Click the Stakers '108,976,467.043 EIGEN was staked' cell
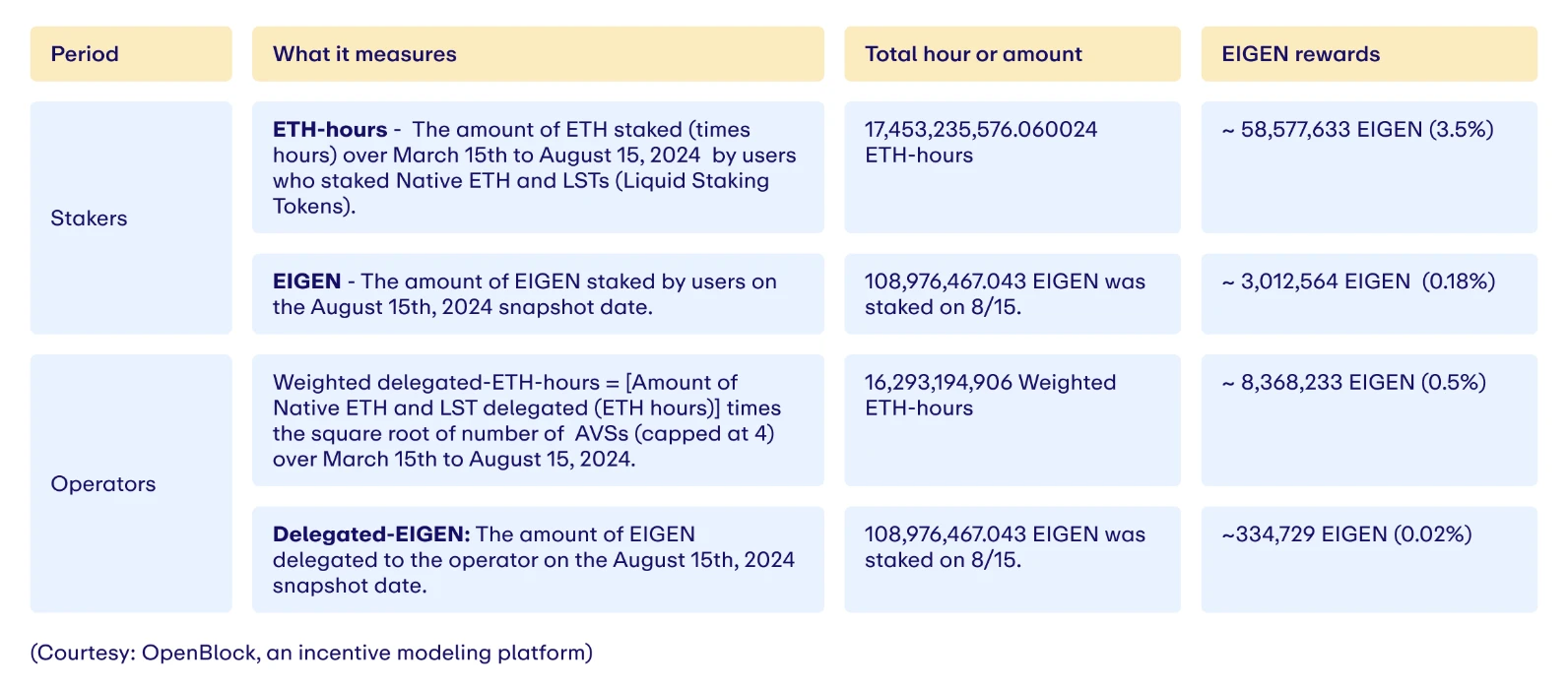The height and width of the screenshot is (689, 1568). 1005,293
